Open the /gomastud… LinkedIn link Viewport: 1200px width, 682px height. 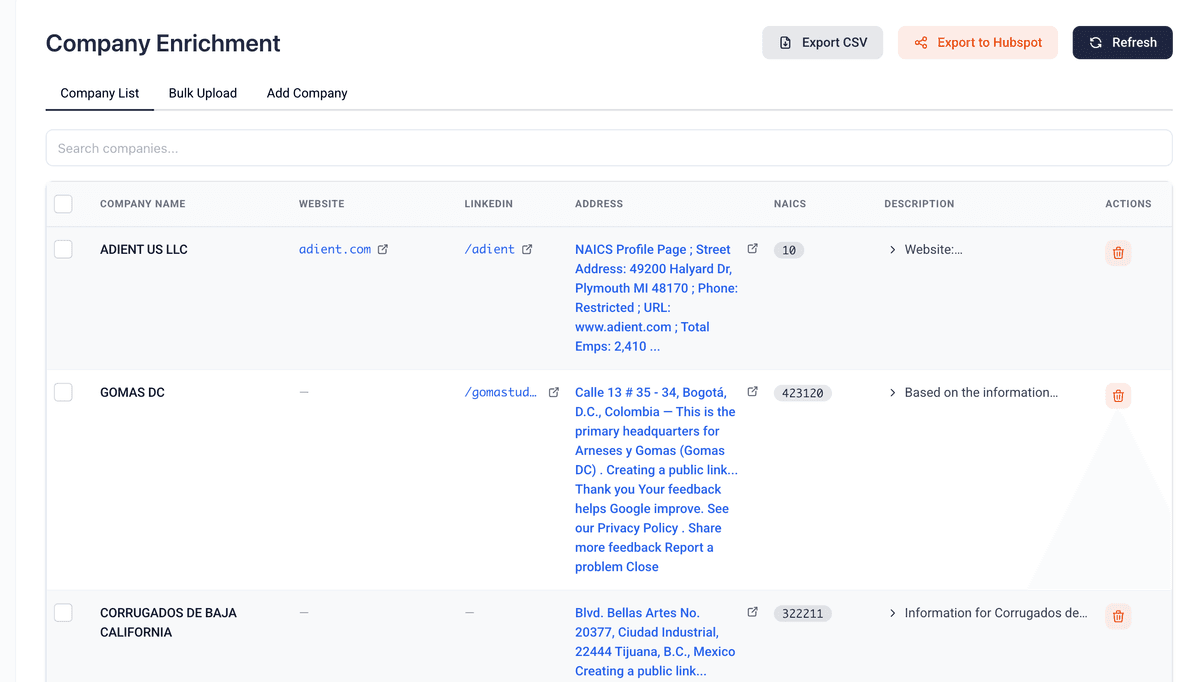pos(500,392)
